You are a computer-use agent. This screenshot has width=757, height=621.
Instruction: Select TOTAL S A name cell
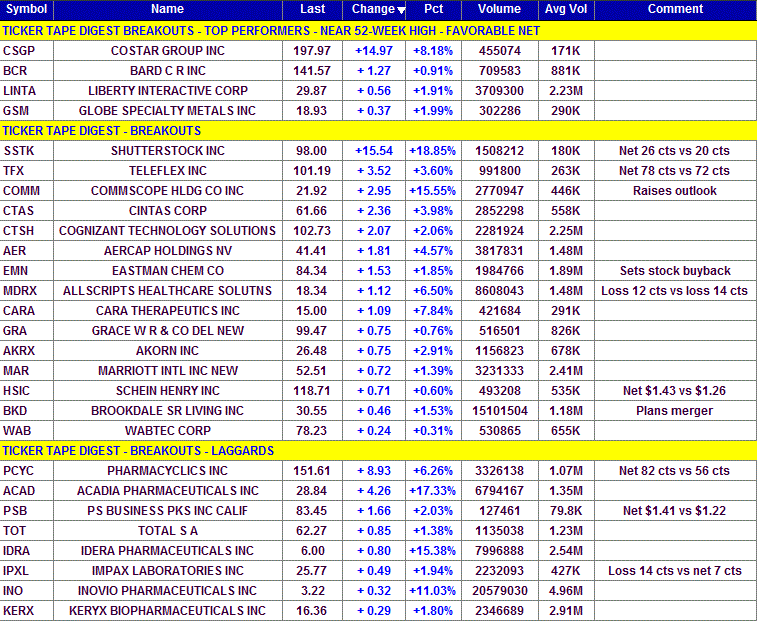pos(168,531)
